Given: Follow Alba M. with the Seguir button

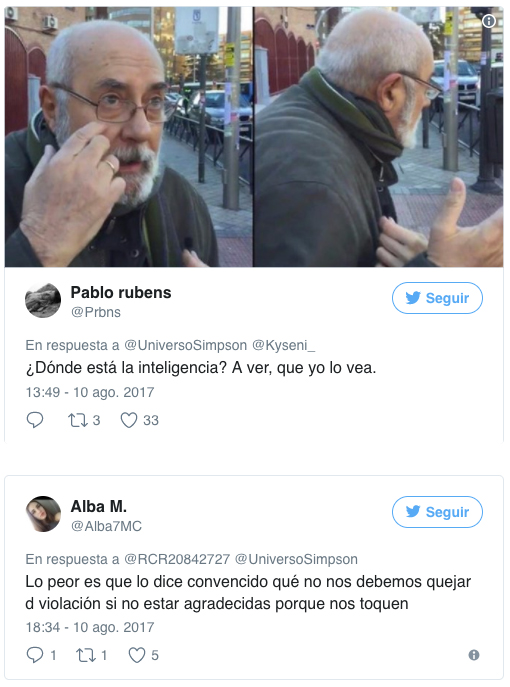Looking at the screenshot, I should tap(437, 512).
